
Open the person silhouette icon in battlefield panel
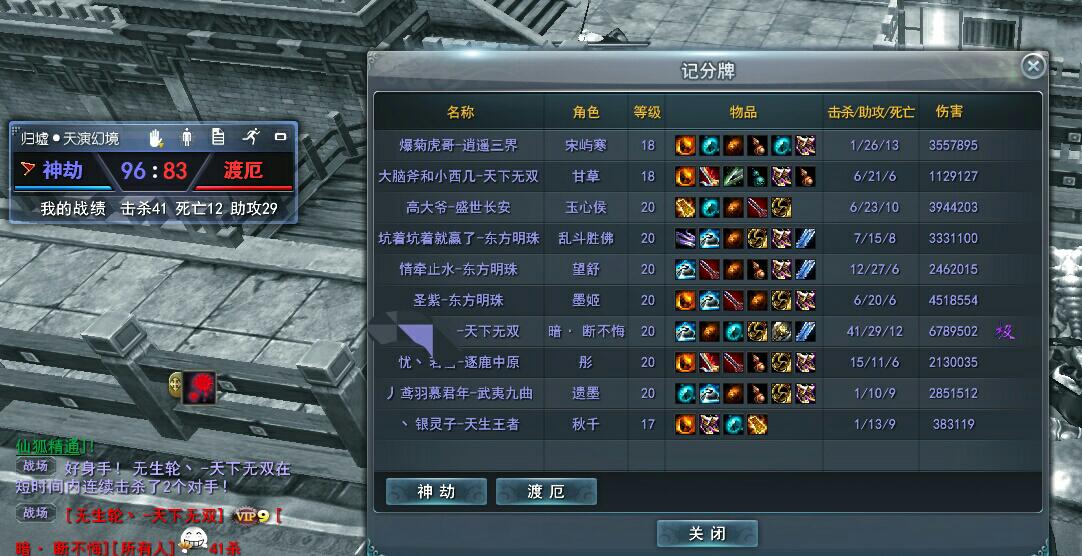pyautogui.click(x=187, y=137)
